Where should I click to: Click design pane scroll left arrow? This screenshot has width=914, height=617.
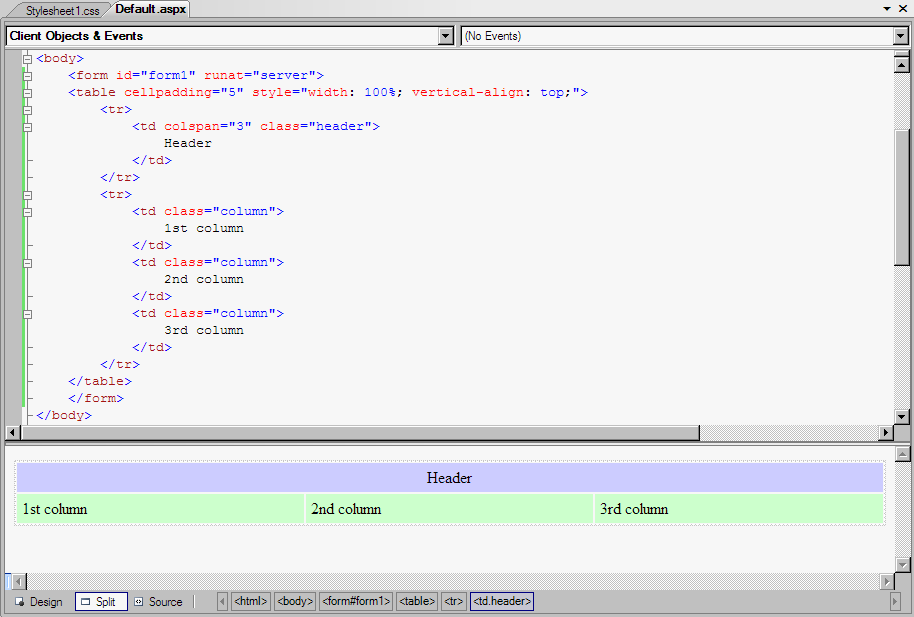(19, 581)
